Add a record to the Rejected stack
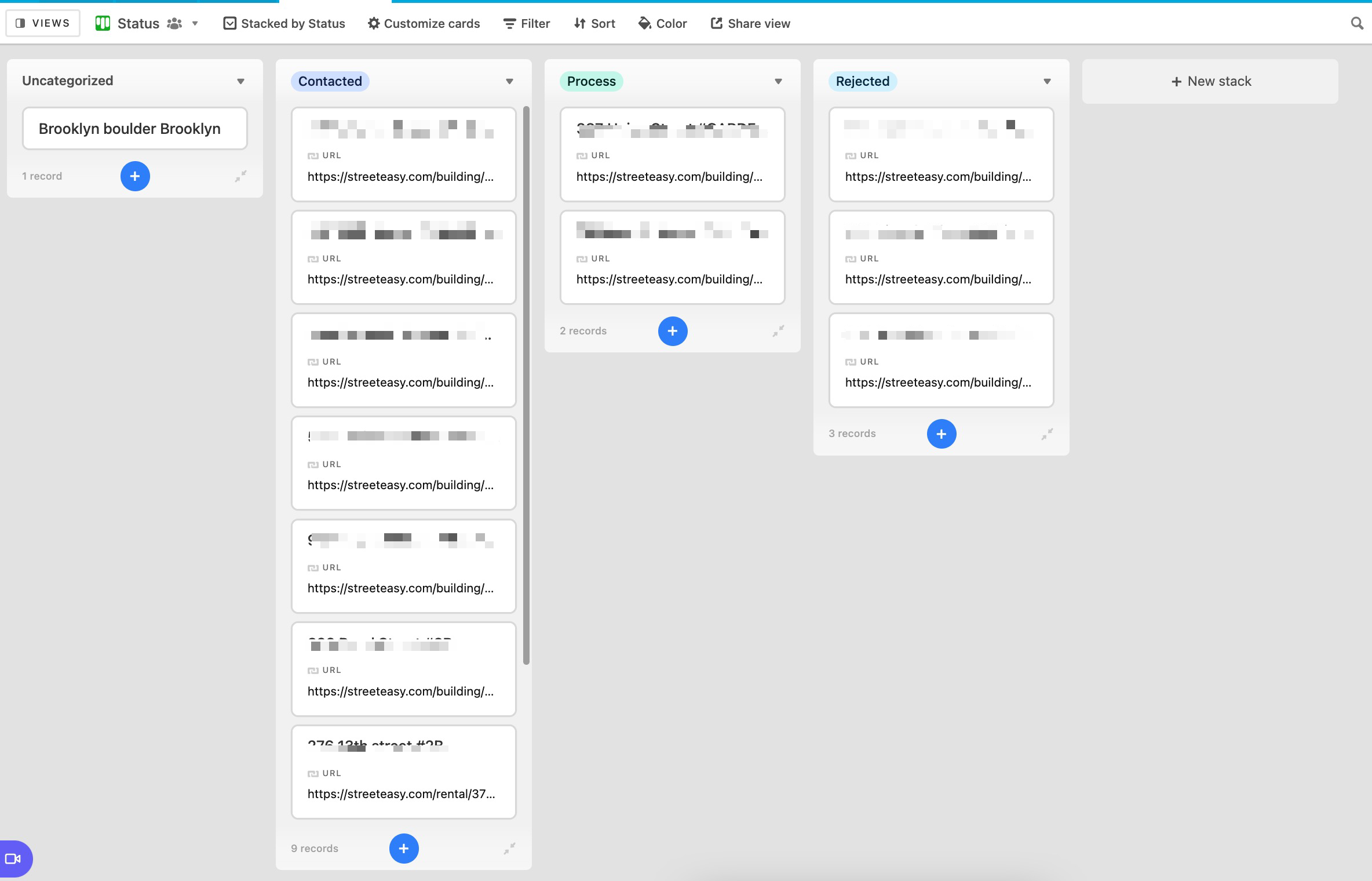Screen dimensions: 1372x881 [x=942, y=434]
